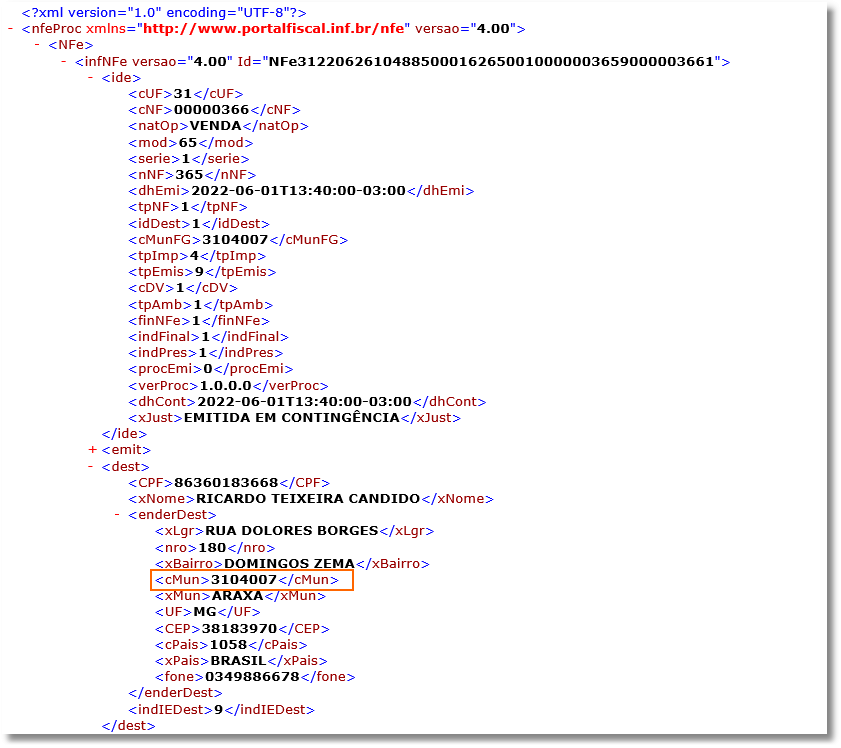Click the indFinal element line
The image size is (841, 748).
[x=209, y=337]
